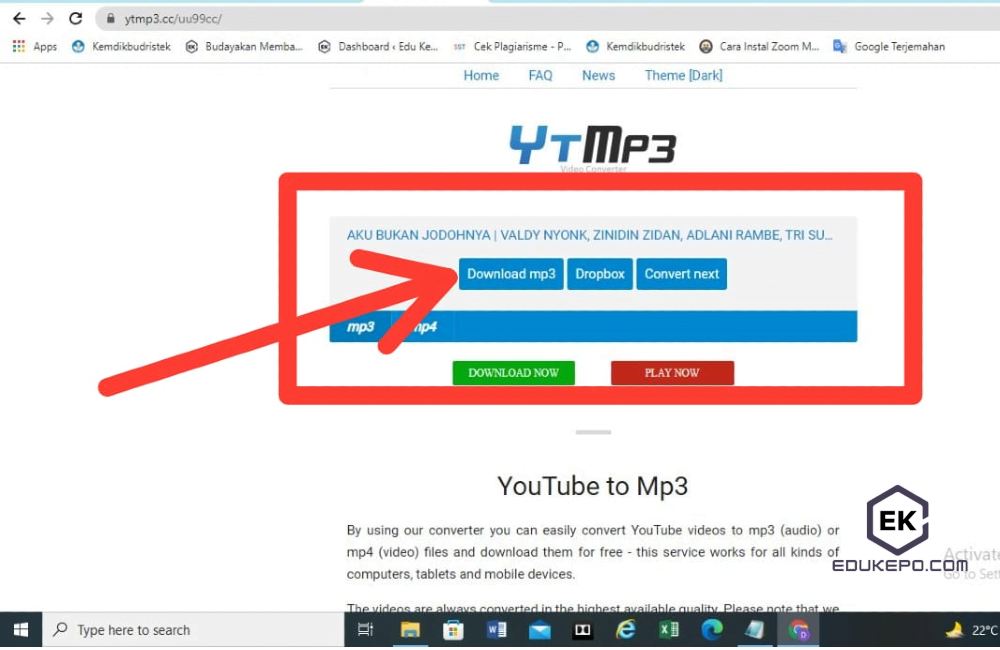
Task: Save to Dropbox button
Action: point(599,274)
